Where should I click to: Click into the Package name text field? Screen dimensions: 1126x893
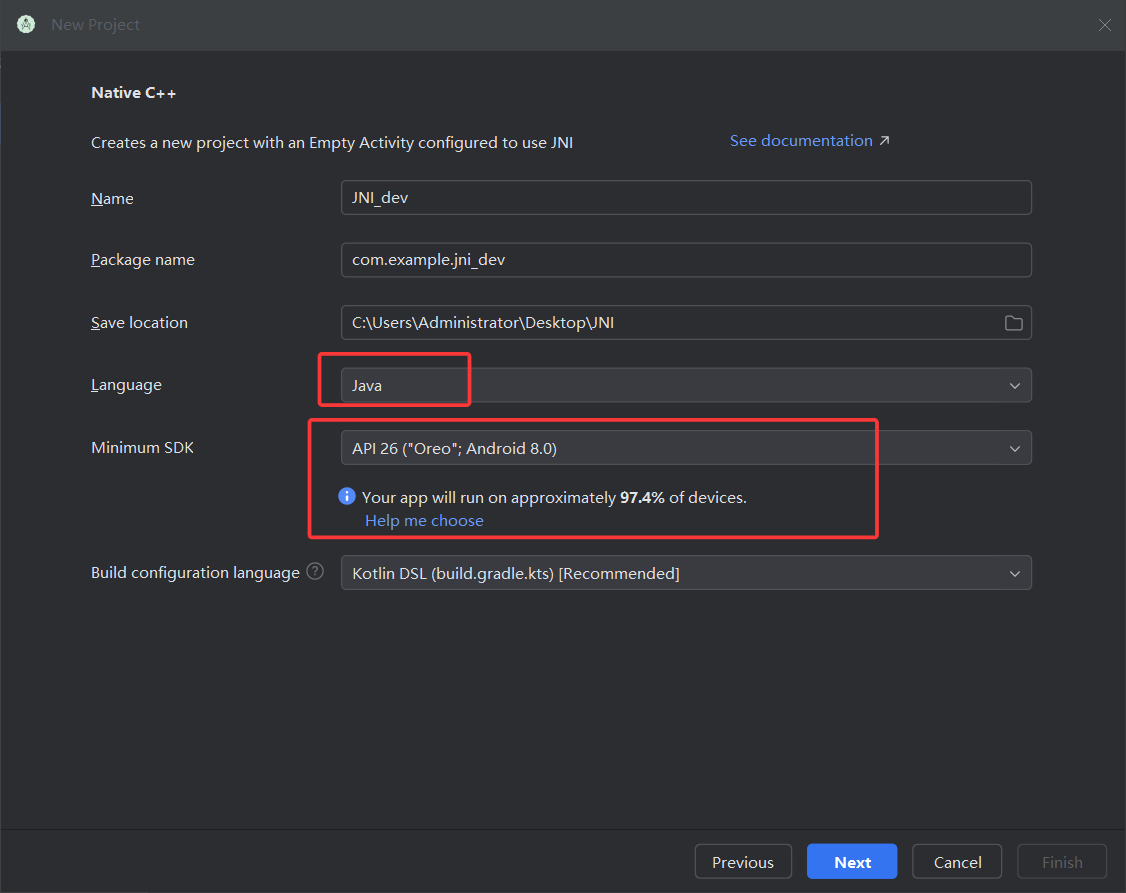(x=685, y=260)
